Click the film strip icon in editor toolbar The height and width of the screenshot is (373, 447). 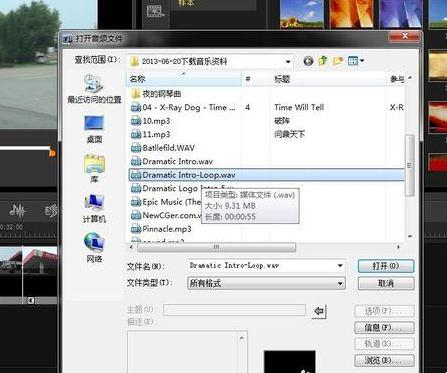(155, 12)
